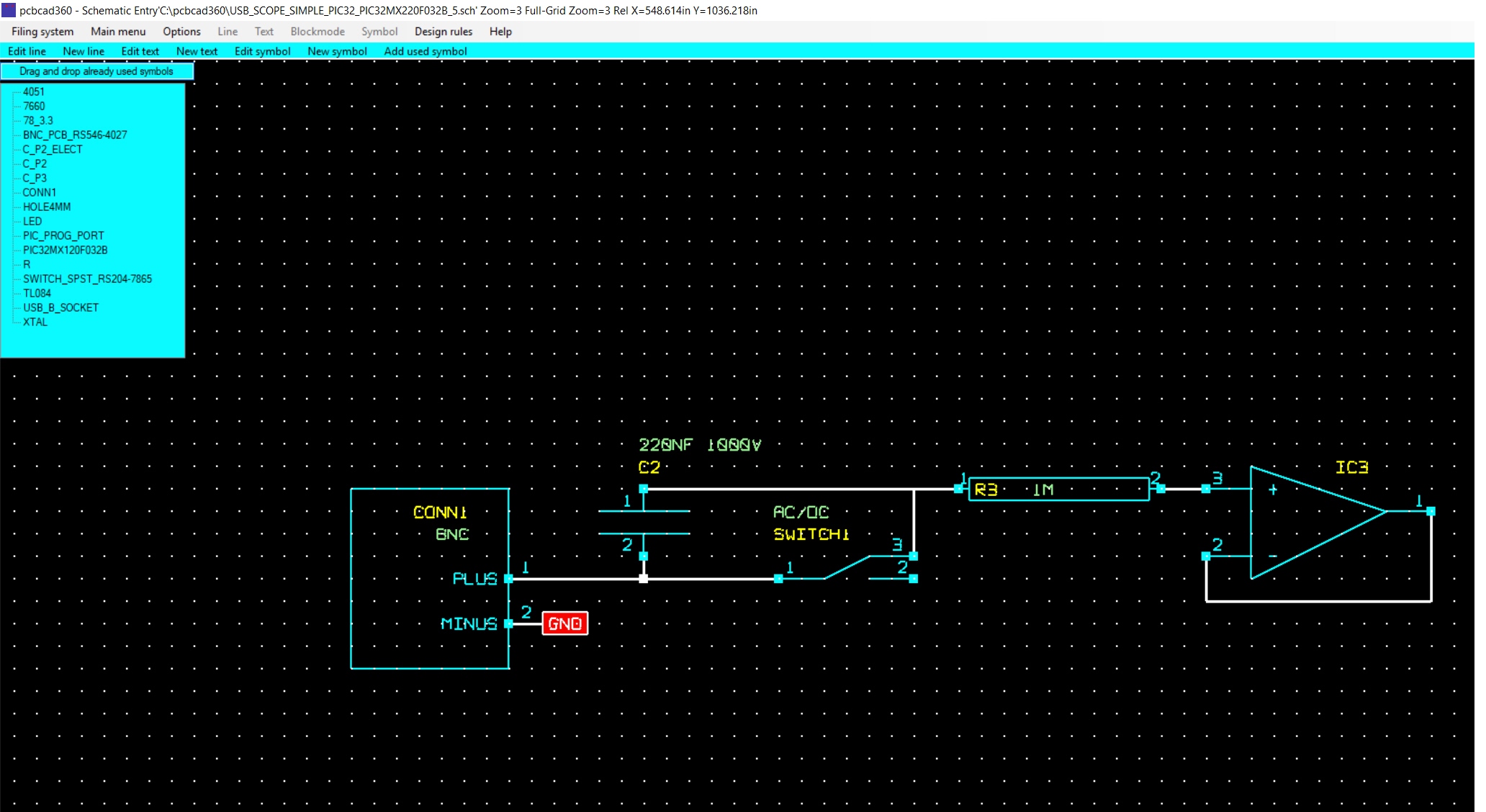Click the wire junction below capacitor C2

[x=644, y=579]
